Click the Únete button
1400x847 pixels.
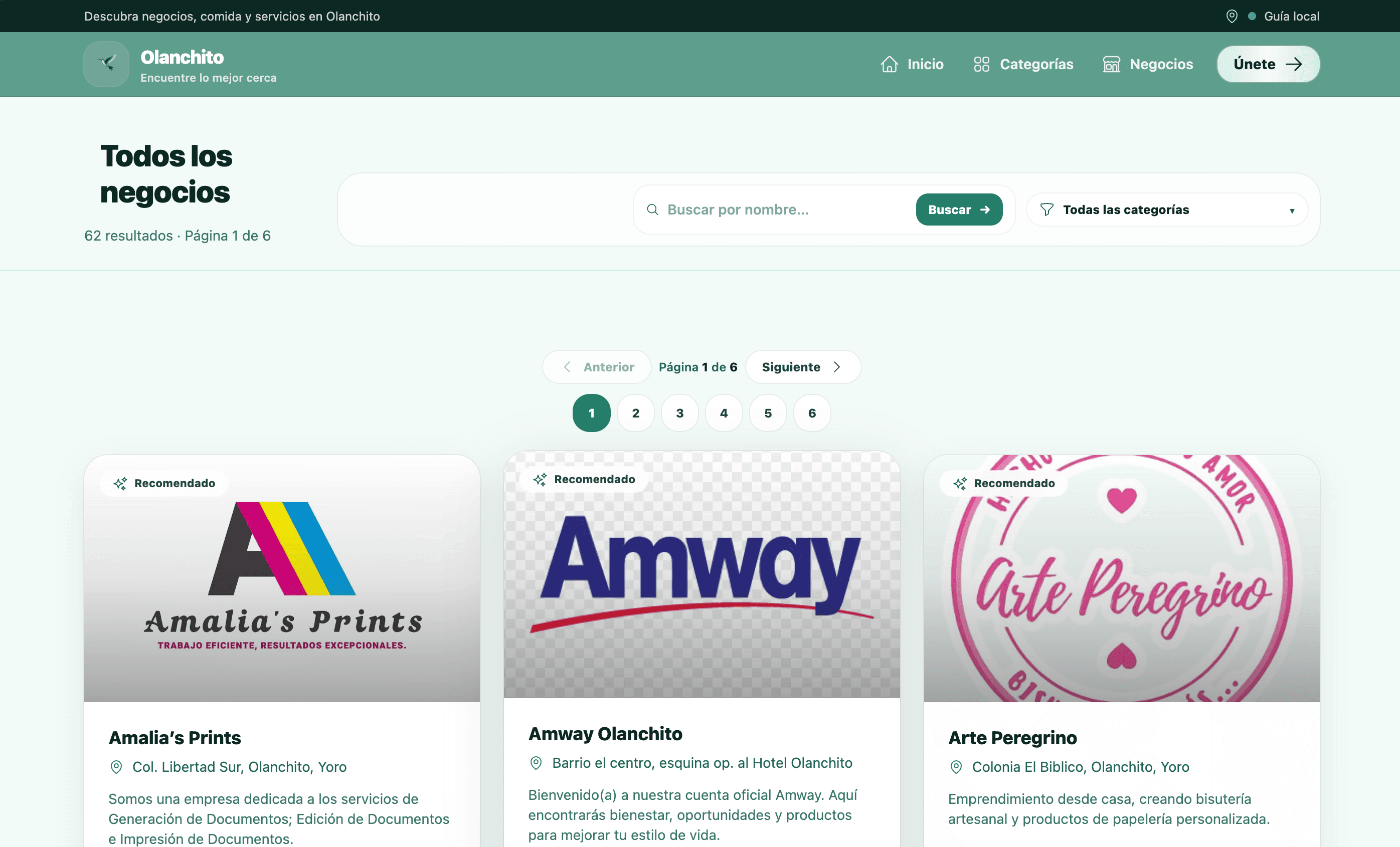(1268, 64)
